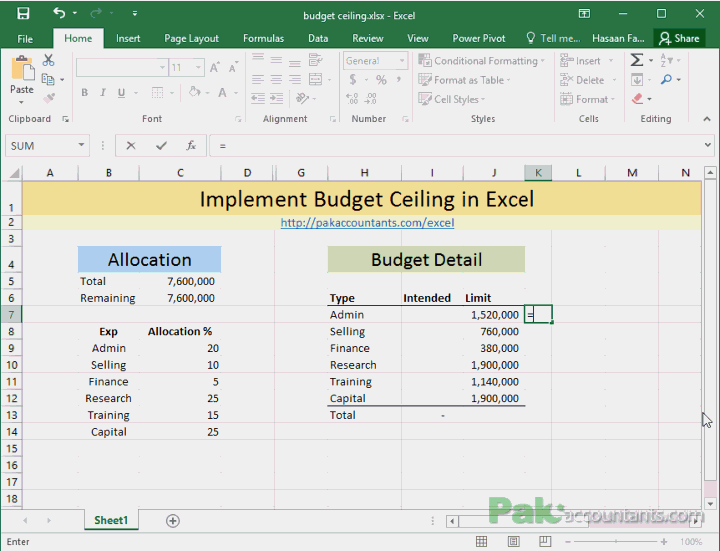Image resolution: width=720 pixels, height=551 pixels.
Task: Click the Insert cells button
Action: (x=581, y=61)
